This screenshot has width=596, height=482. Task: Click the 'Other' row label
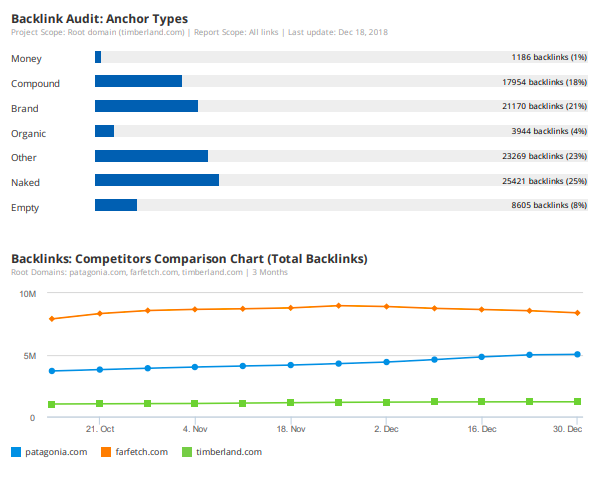pos(24,158)
